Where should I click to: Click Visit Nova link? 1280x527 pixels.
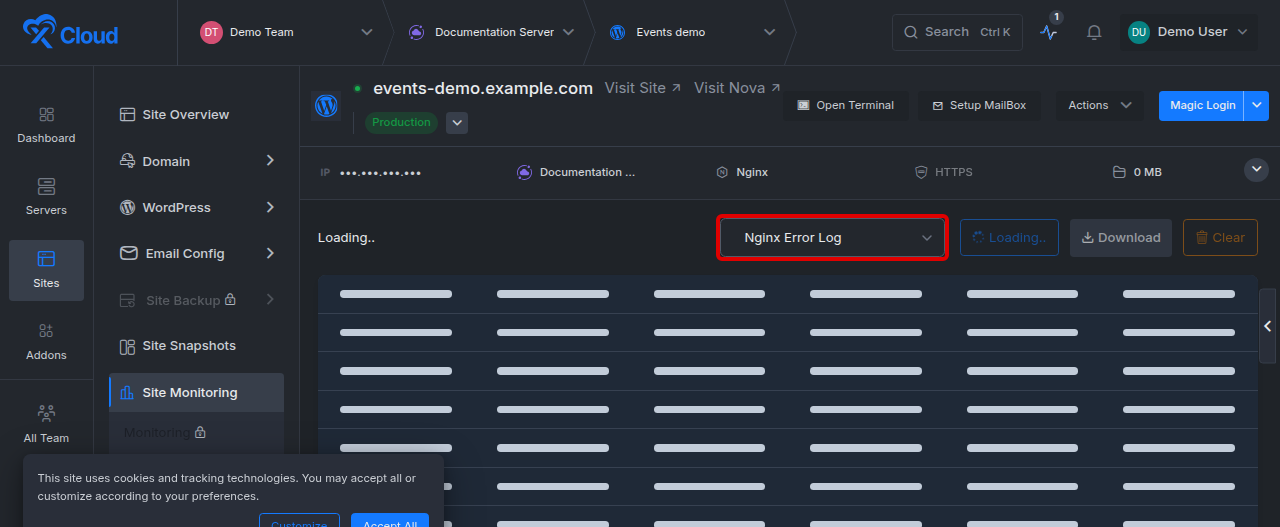738,88
